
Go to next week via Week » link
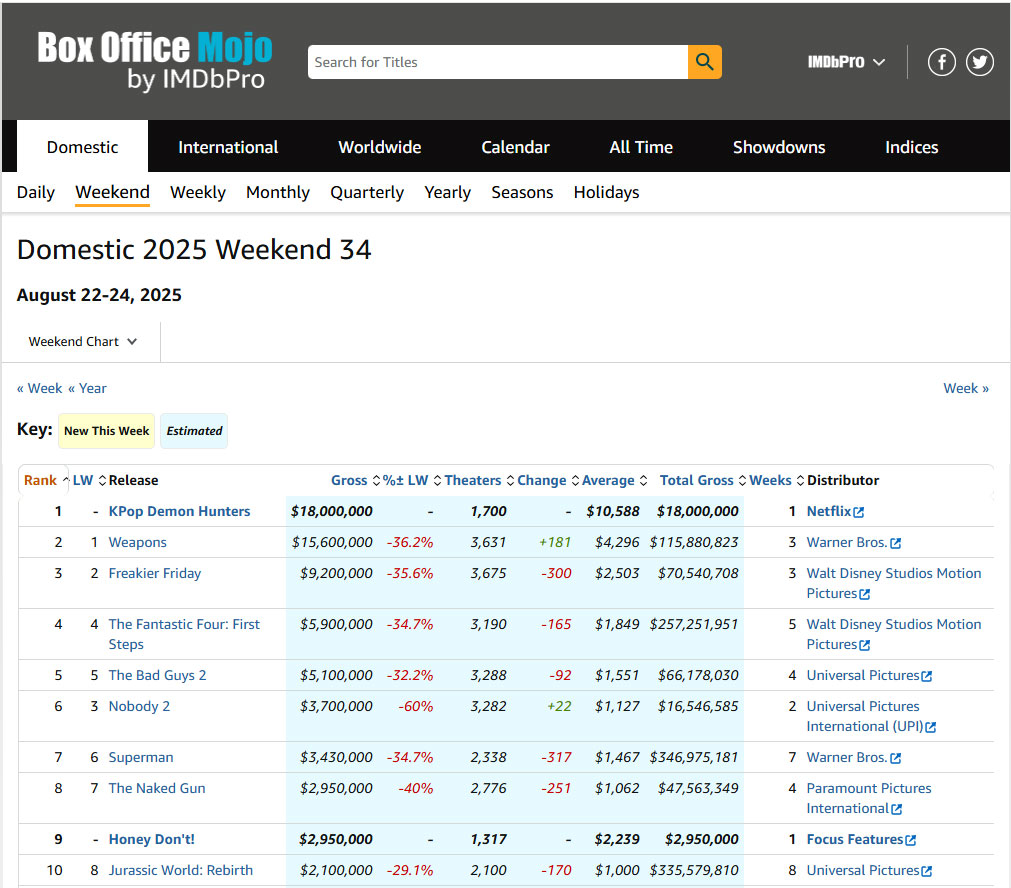tap(966, 388)
